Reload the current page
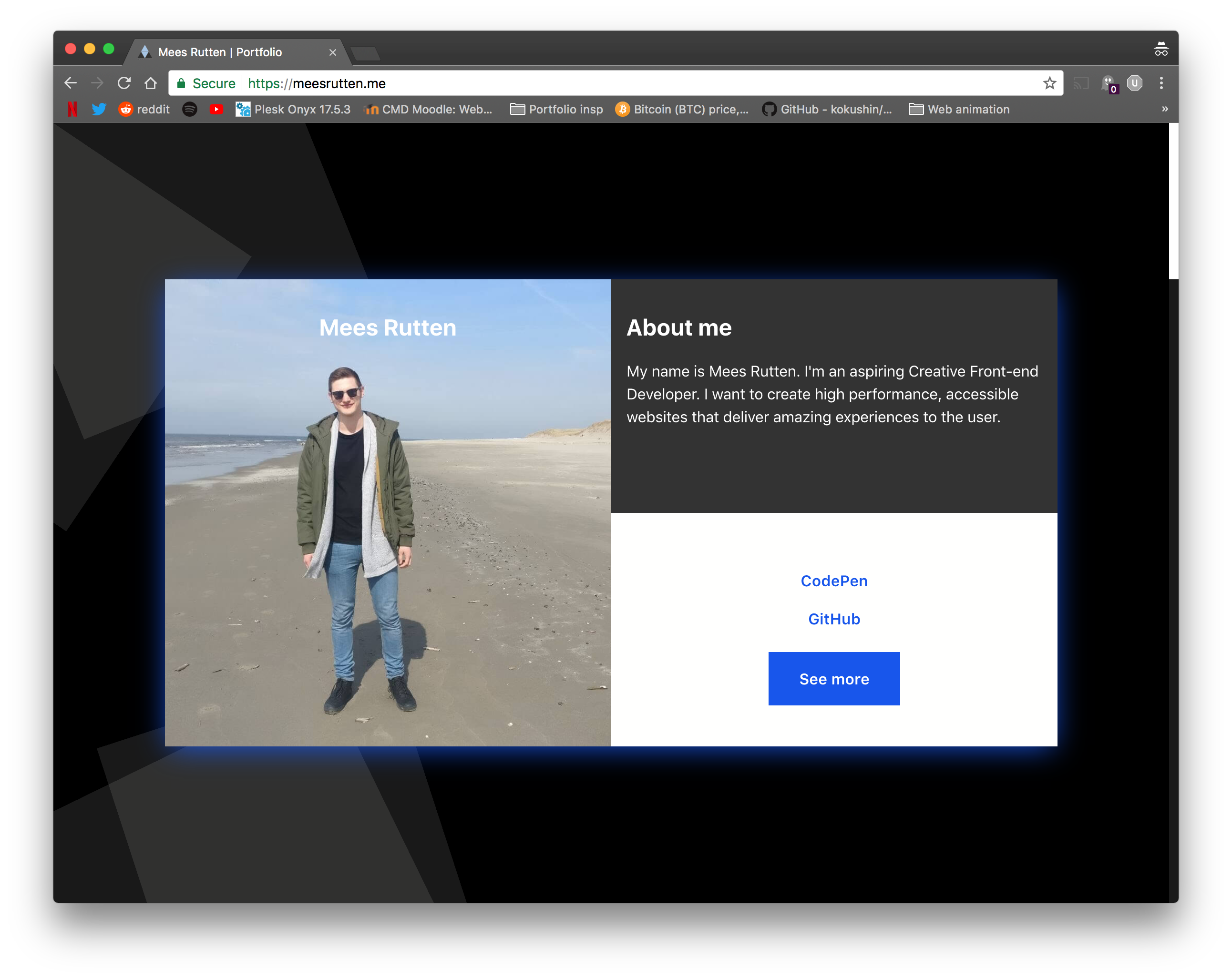The width and height of the screenshot is (1232, 979). [x=124, y=83]
